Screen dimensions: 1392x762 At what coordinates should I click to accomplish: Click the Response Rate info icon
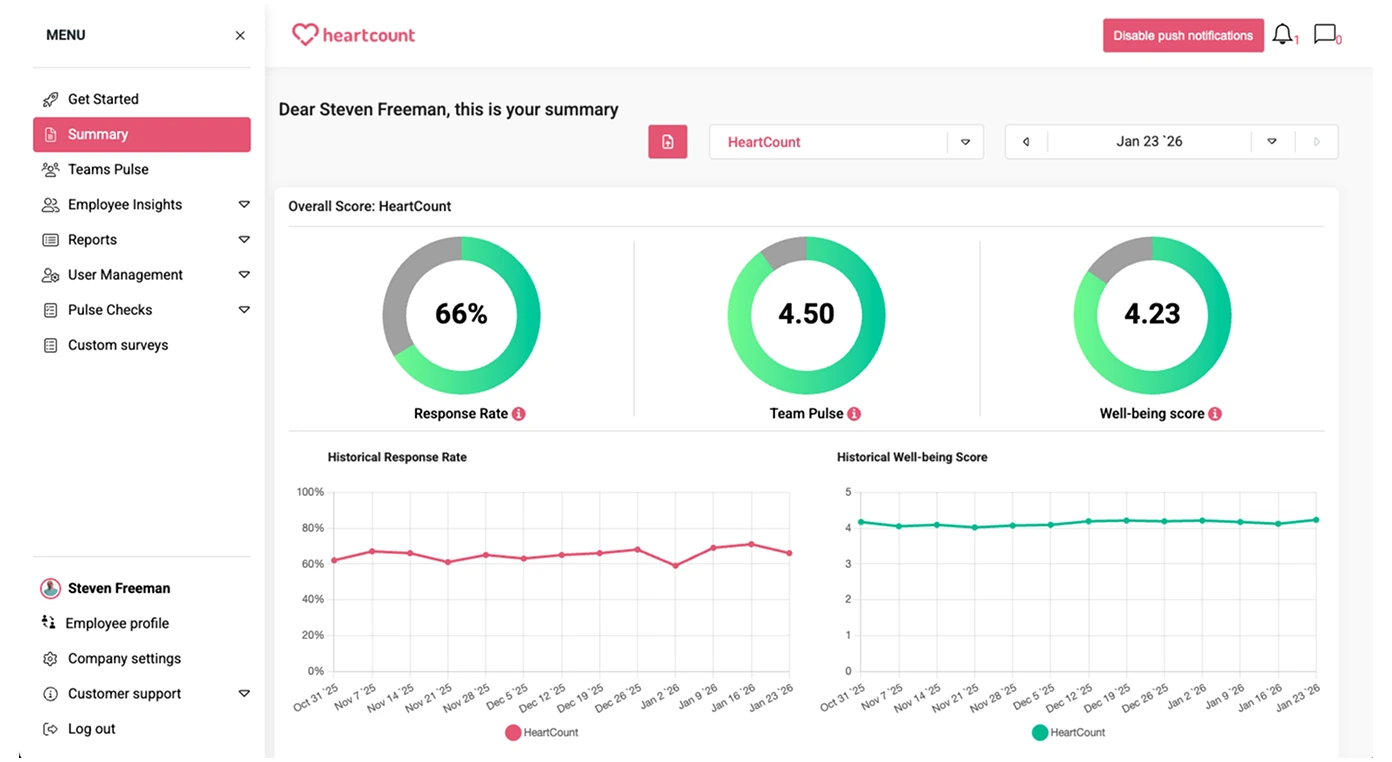click(x=519, y=414)
